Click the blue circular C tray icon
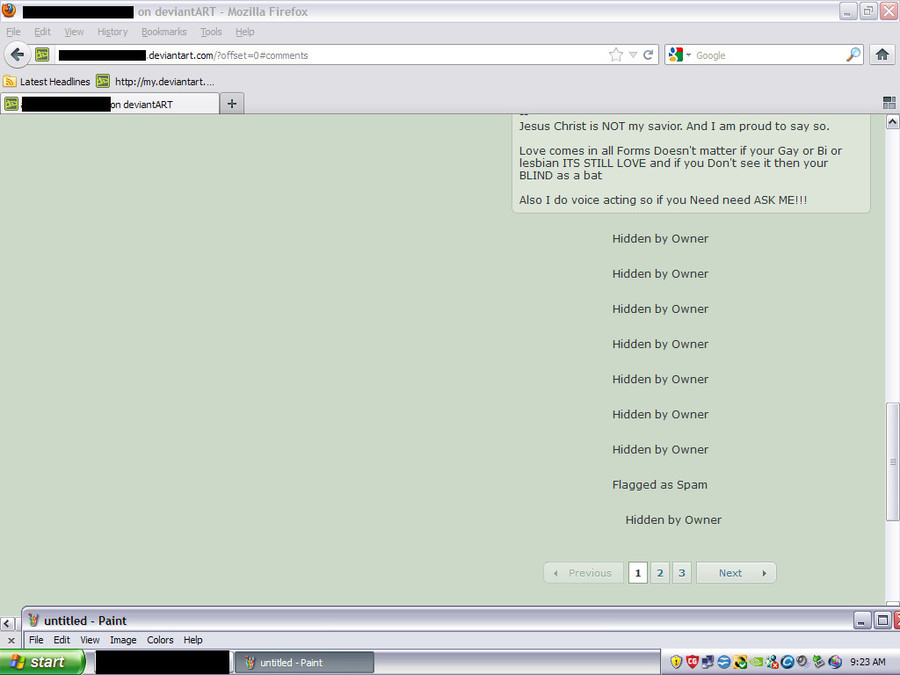 click(788, 662)
